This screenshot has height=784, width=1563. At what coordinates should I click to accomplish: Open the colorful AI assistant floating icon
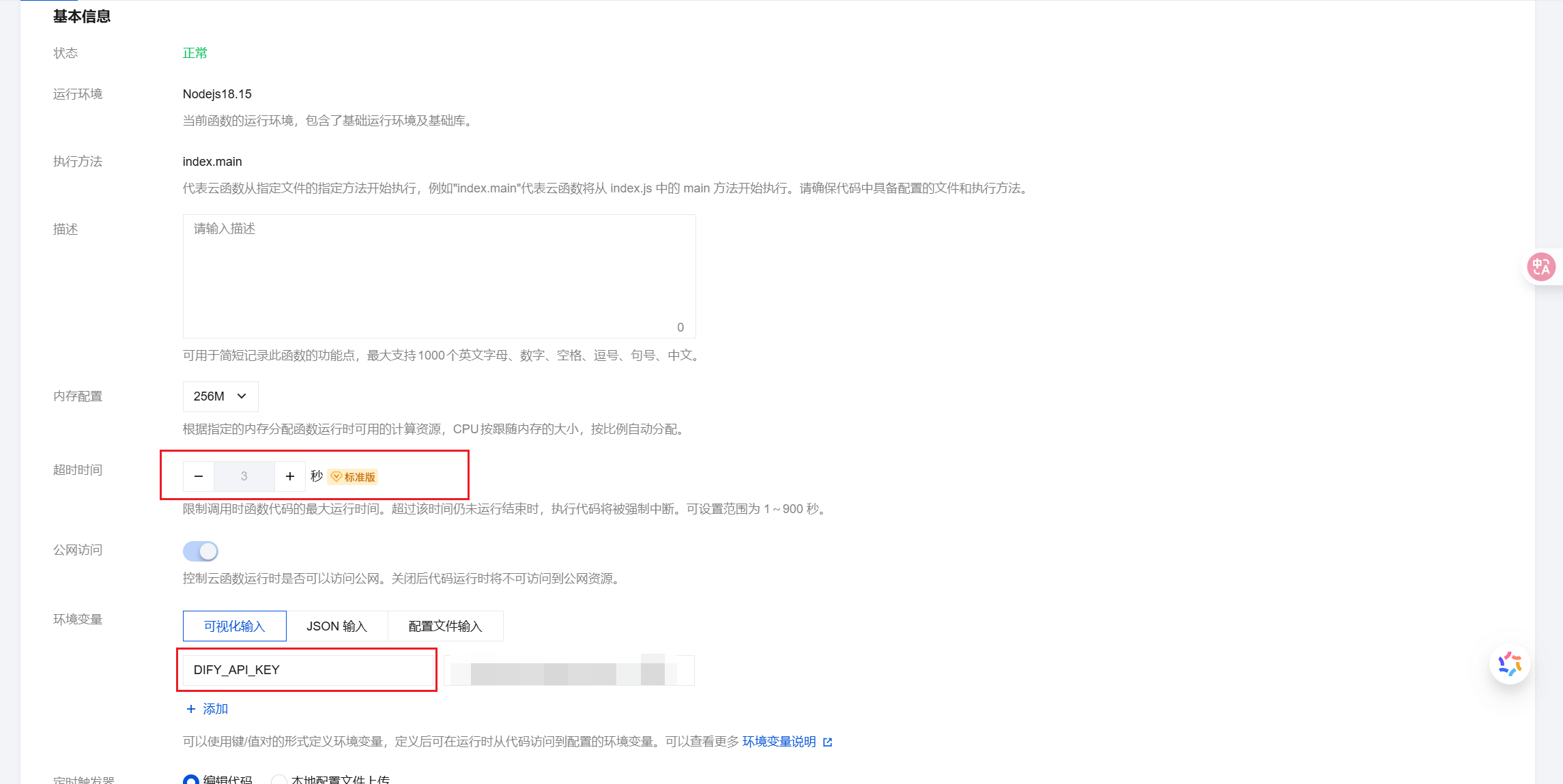point(1510,664)
